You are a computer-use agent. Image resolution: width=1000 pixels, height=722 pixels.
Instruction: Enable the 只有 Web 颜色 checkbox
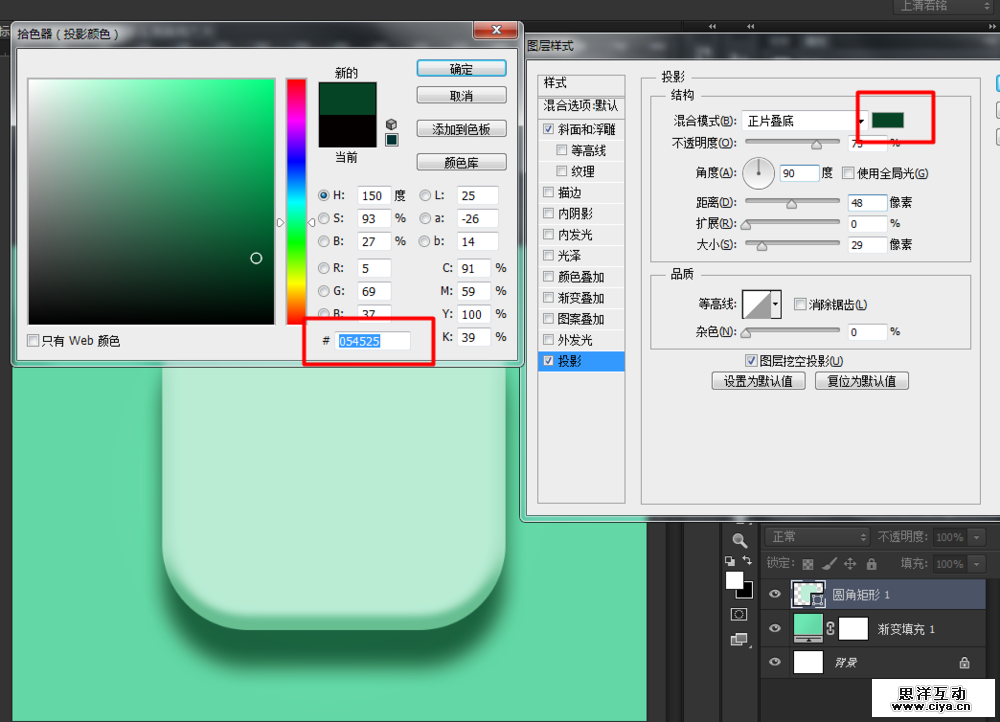(x=33, y=341)
